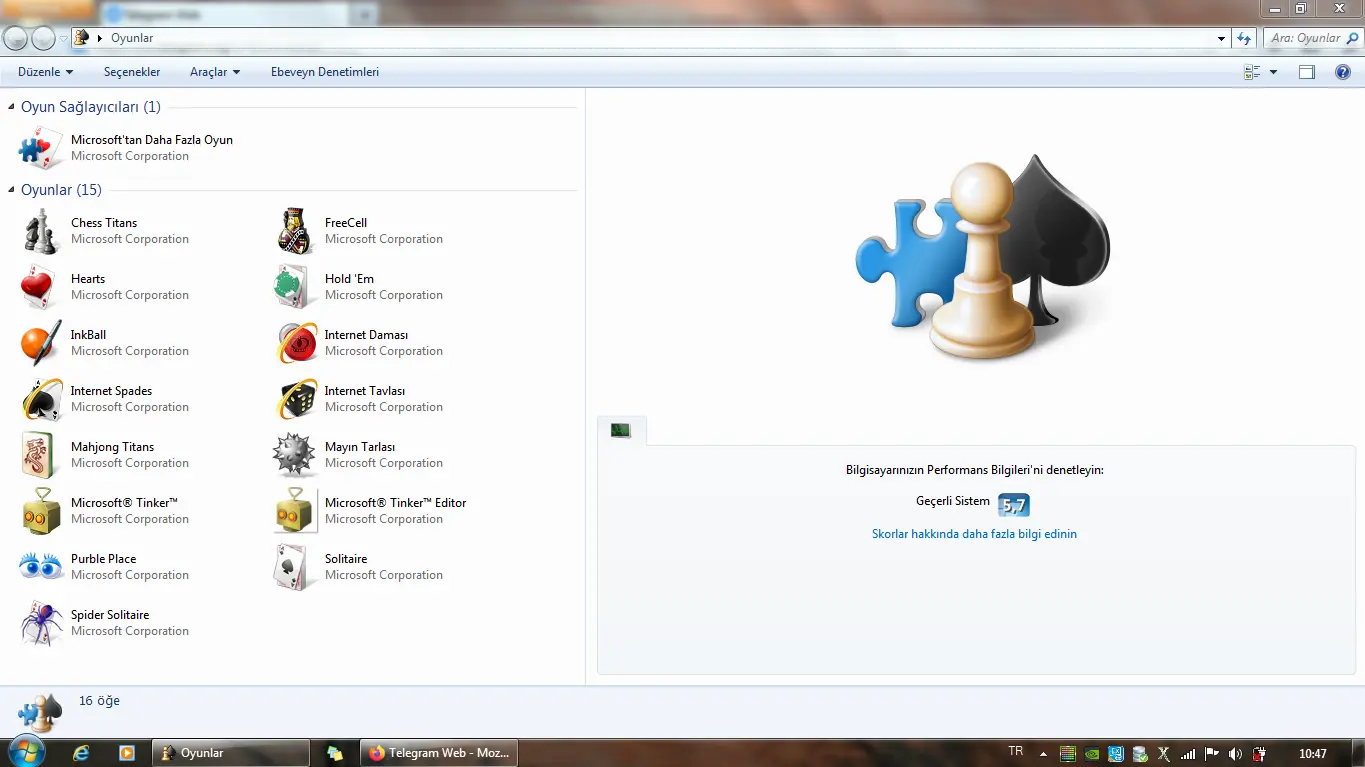The width and height of the screenshot is (1365, 767).
Task: Click the 10:47 taskbar clock
Action: click(1312, 754)
